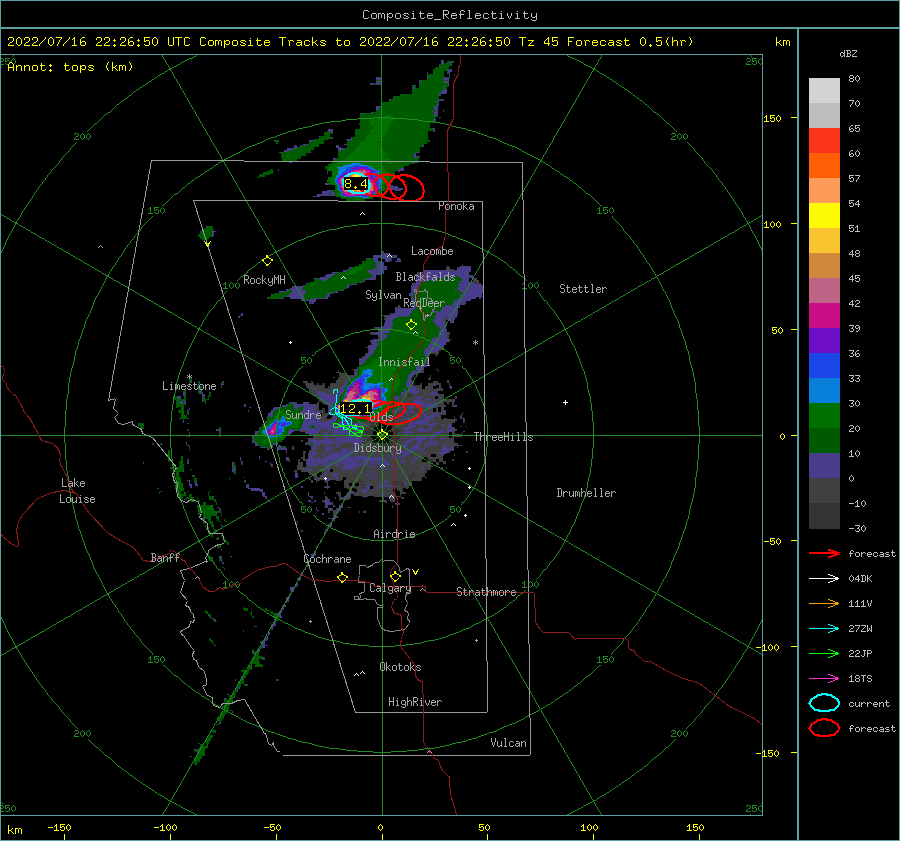Viewport: 900px width, 841px height.
Task: Click the Banff town label
Action: 165,557
